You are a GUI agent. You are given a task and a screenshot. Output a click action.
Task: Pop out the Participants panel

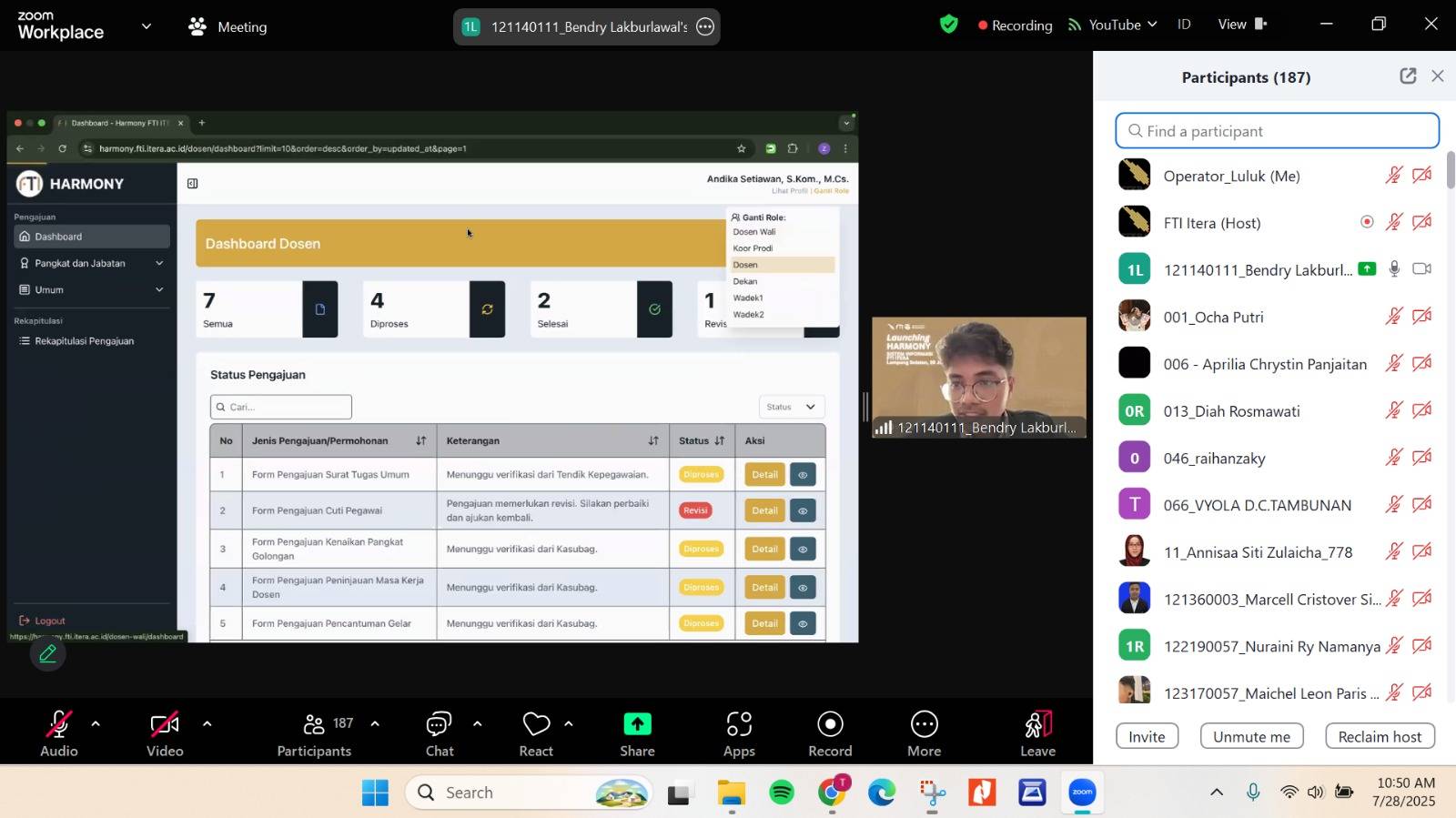click(1408, 76)
